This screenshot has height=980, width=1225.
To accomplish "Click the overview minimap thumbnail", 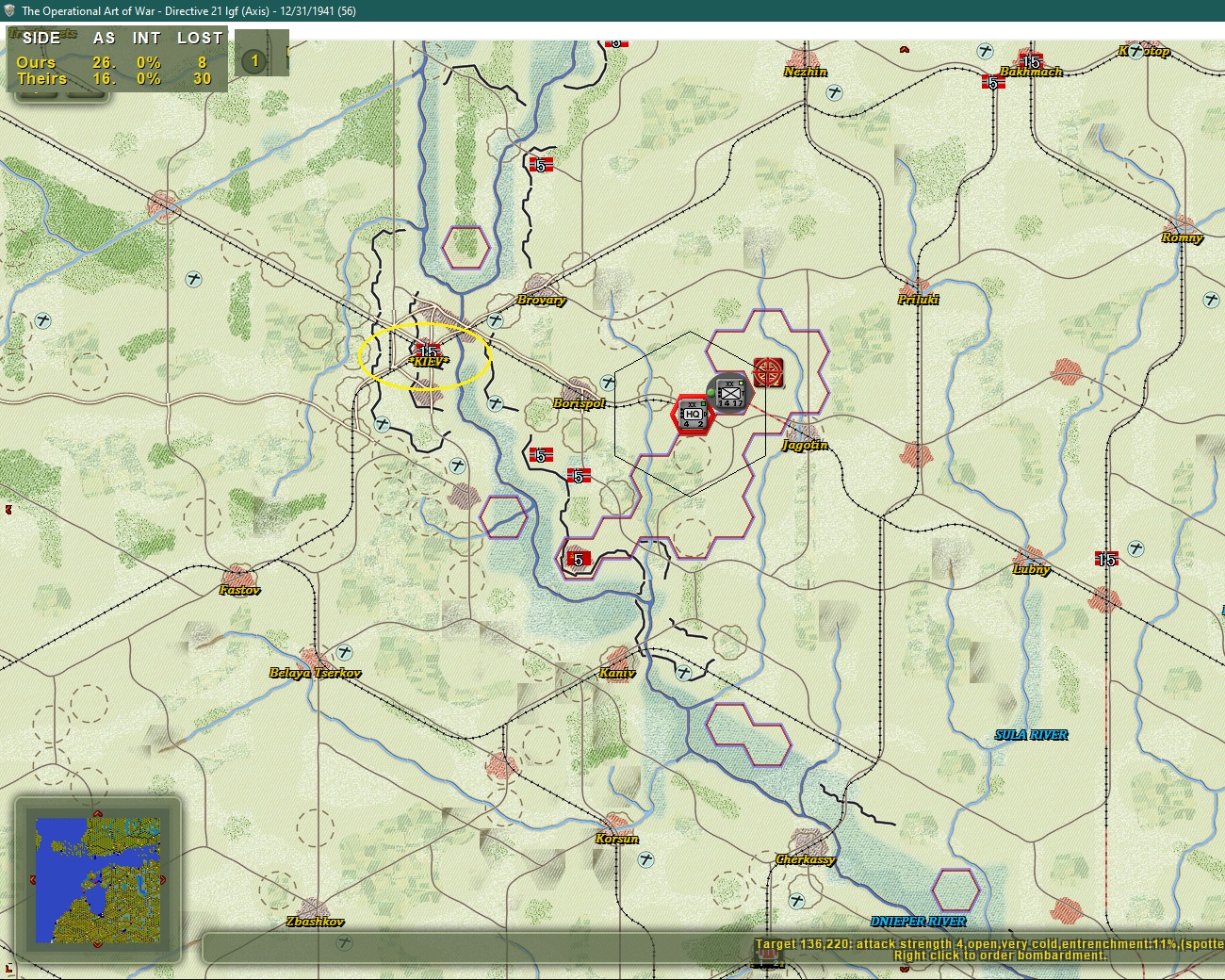I will coord(98,880).
